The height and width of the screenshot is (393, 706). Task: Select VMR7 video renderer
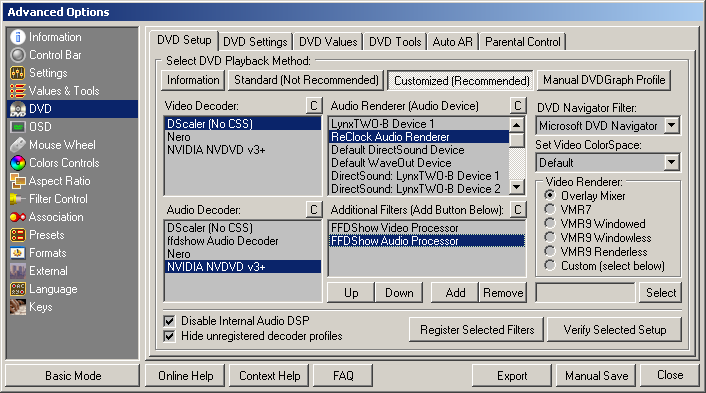[550, 209]
